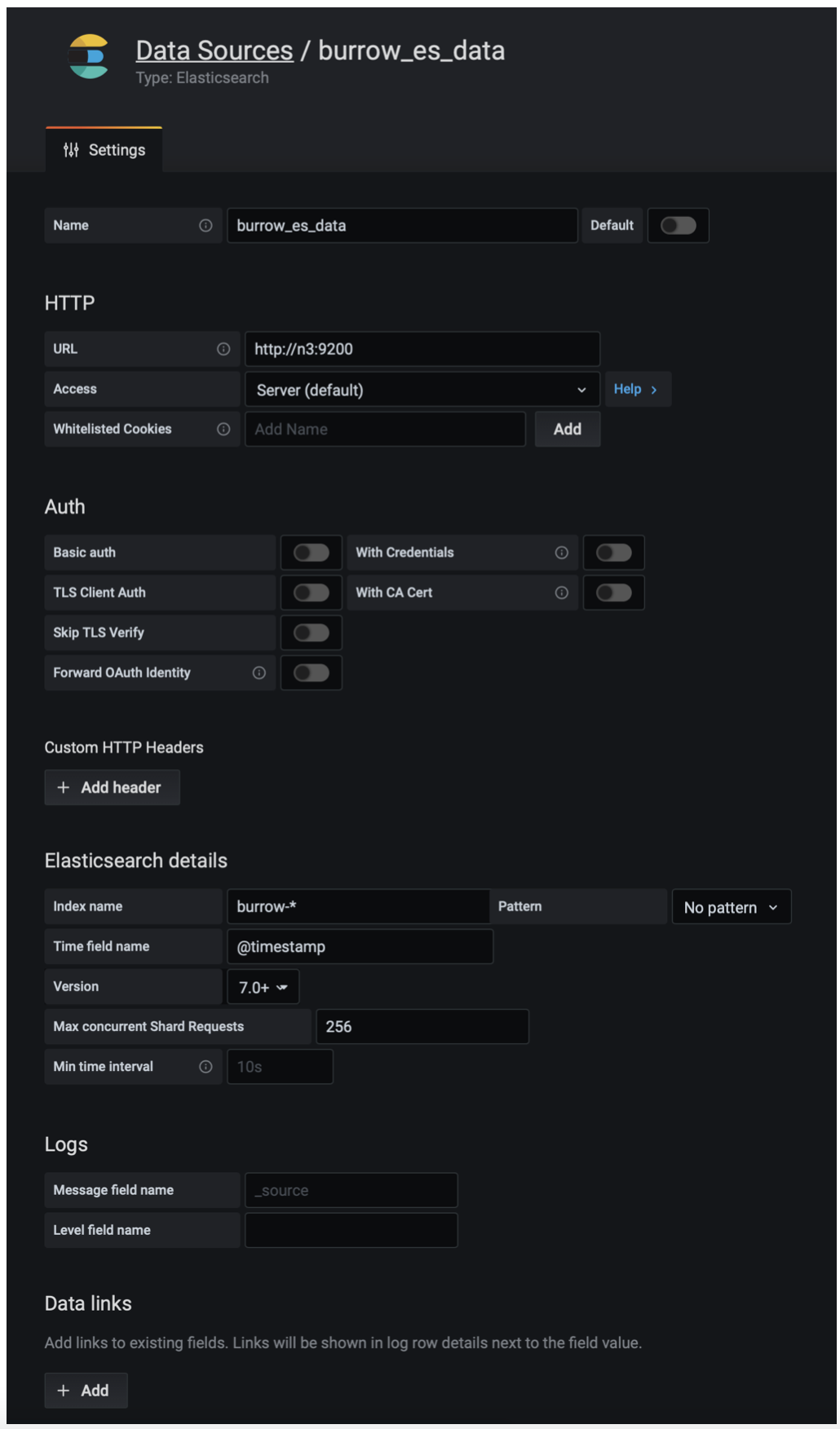Click the 'Elasticsearch details' section heading
Screen dimensions: 840x1429
tap(136, 860)
